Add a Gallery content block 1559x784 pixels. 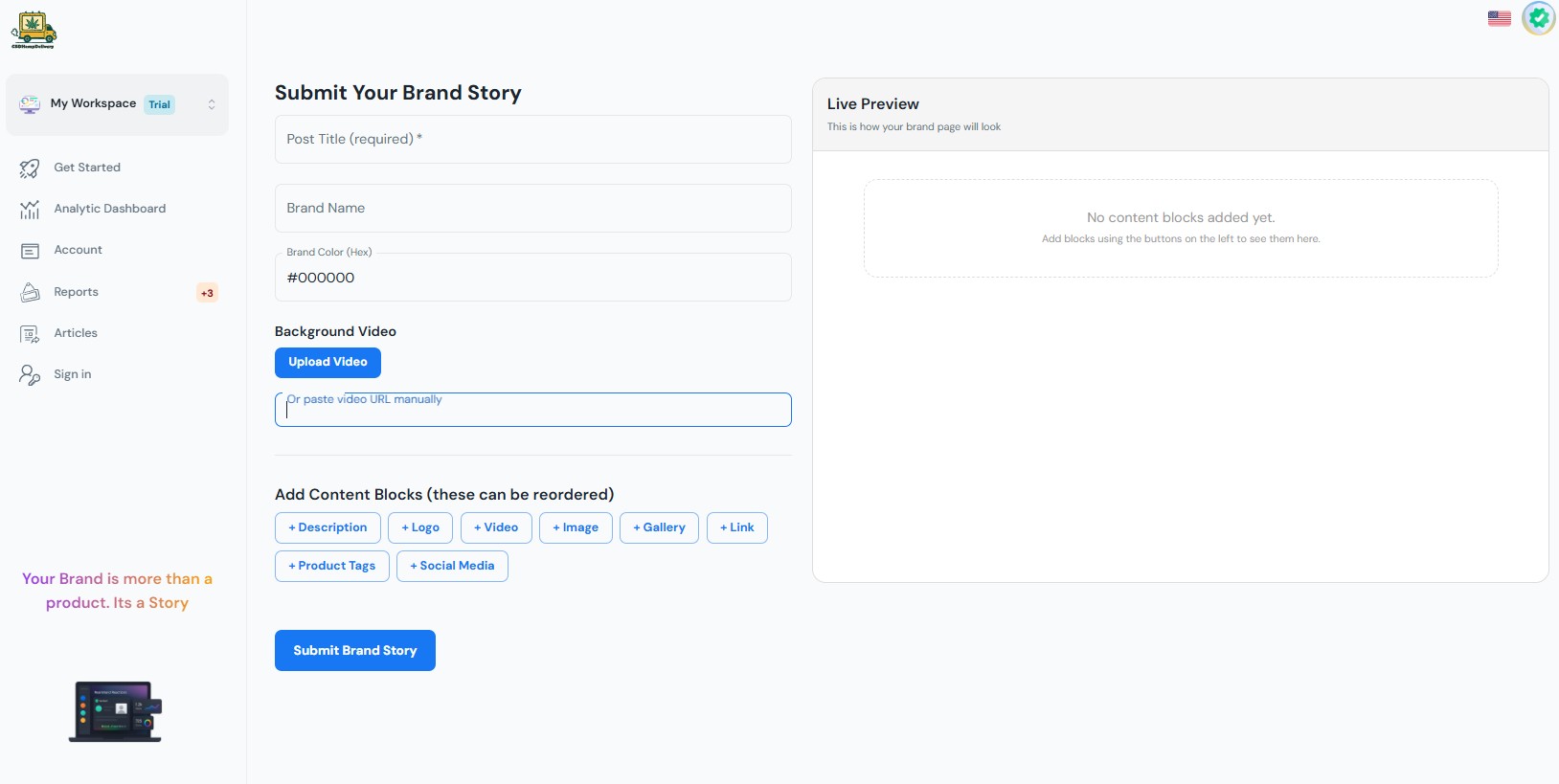pos(659,527)
